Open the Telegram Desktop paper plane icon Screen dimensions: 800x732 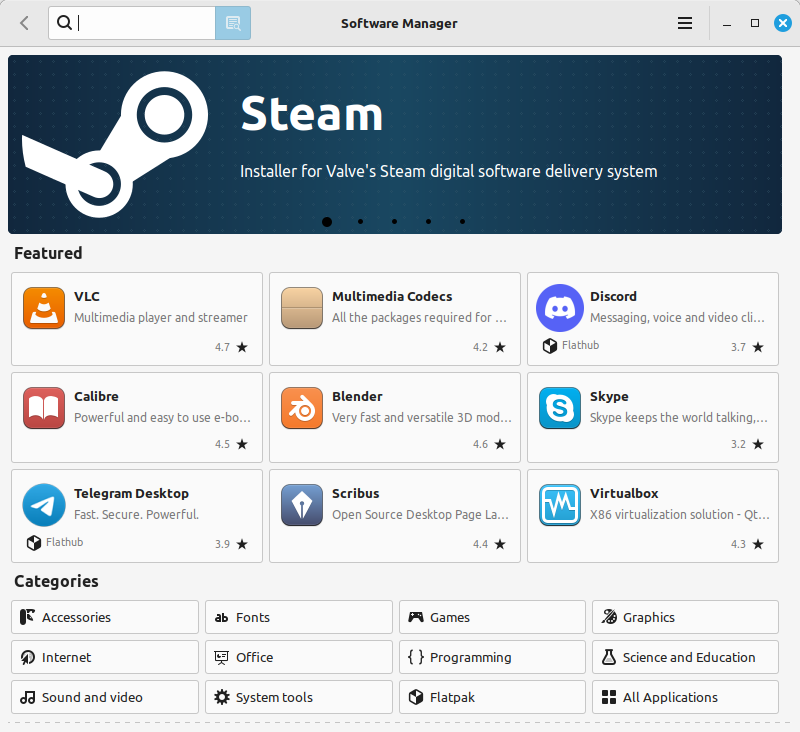pos(43,505)
